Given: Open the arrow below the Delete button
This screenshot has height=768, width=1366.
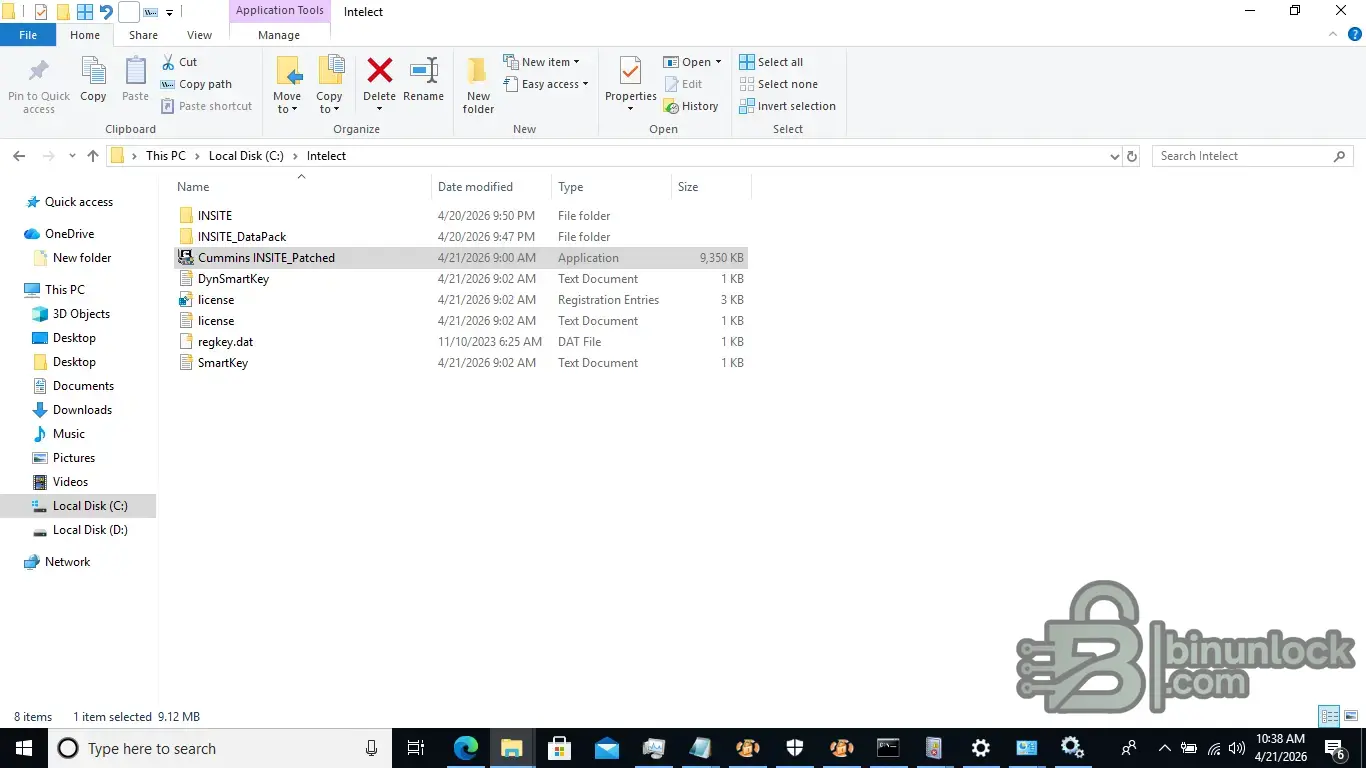Looking at the screenshot, I should [379, 108].
